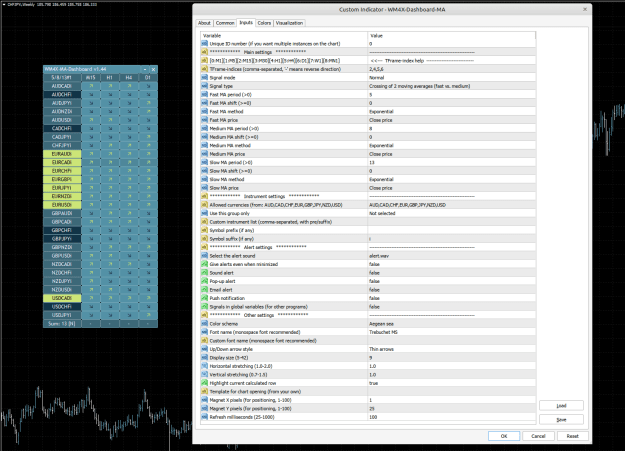Switch to the About tab
This screenshot has width=625, height=451.
204,23
